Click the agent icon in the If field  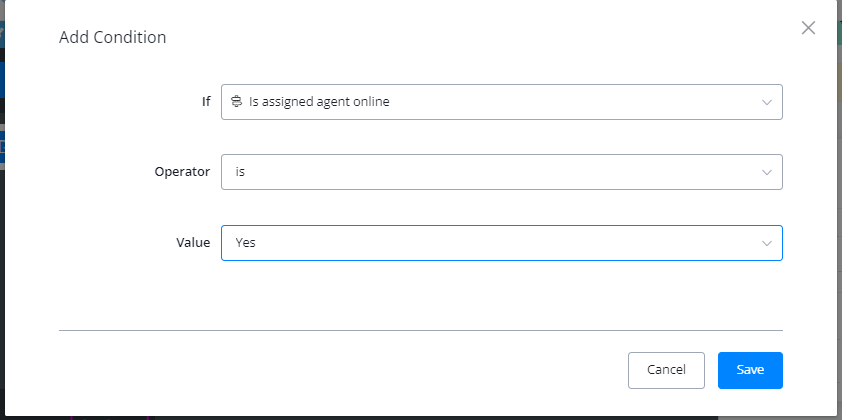tap(237, 102)
